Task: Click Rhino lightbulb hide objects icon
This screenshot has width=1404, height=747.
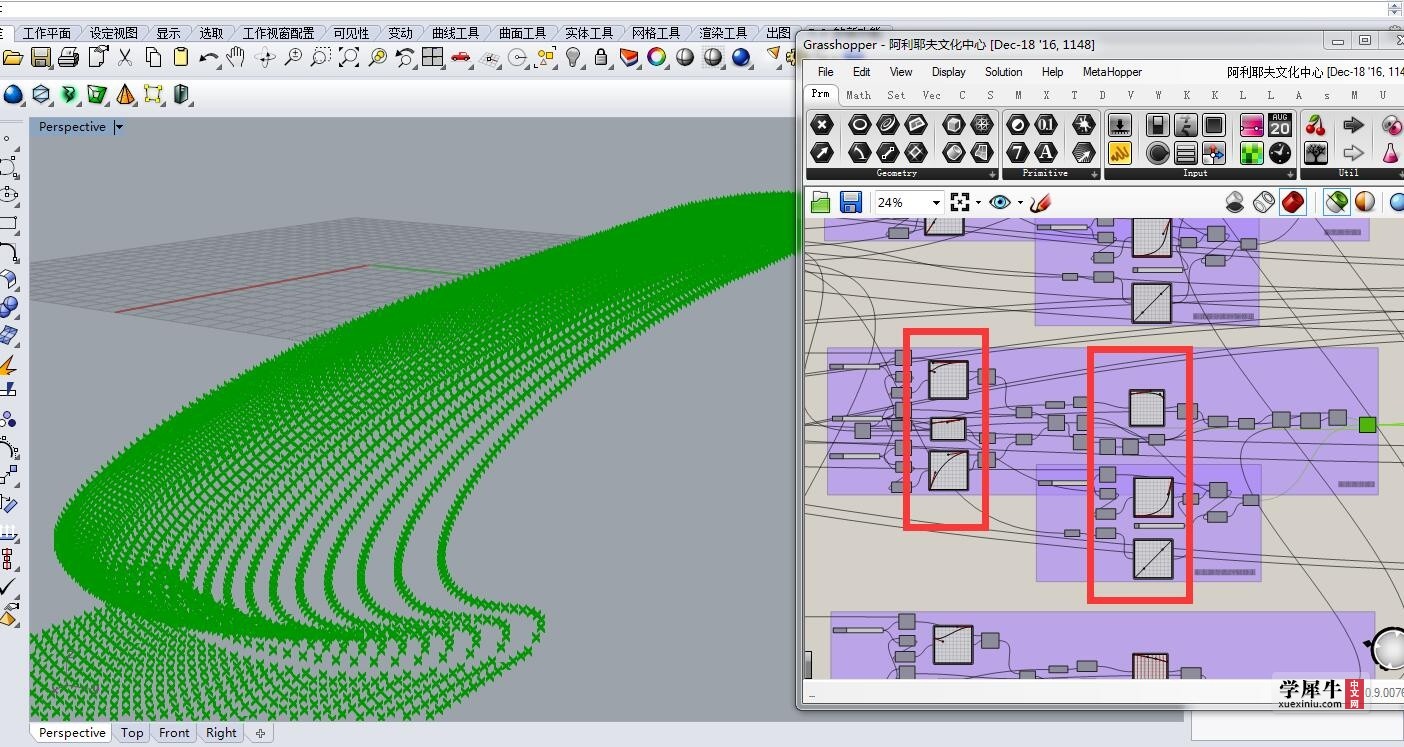Action: point(573,58)
